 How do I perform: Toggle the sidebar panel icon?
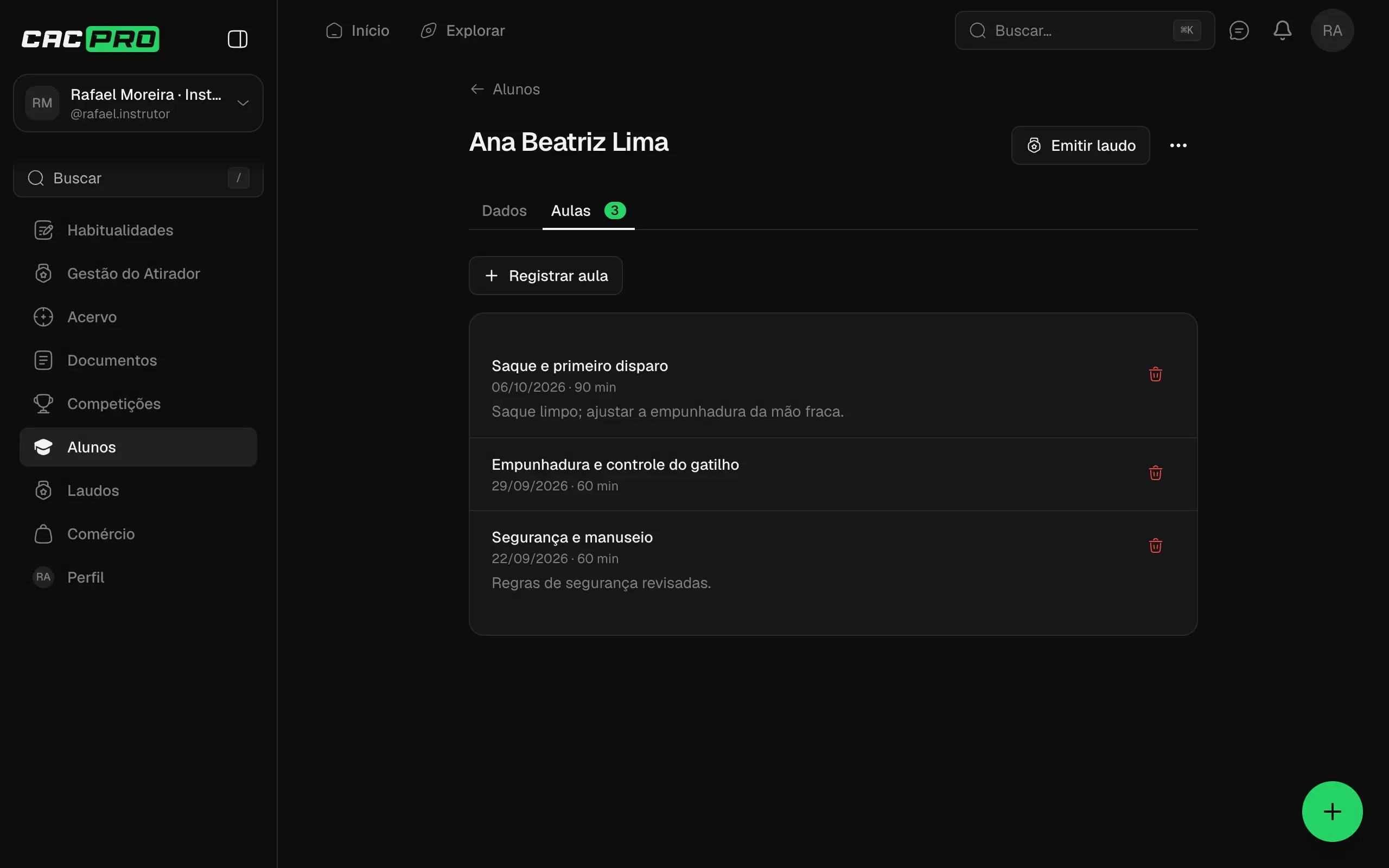pos(237,39)
